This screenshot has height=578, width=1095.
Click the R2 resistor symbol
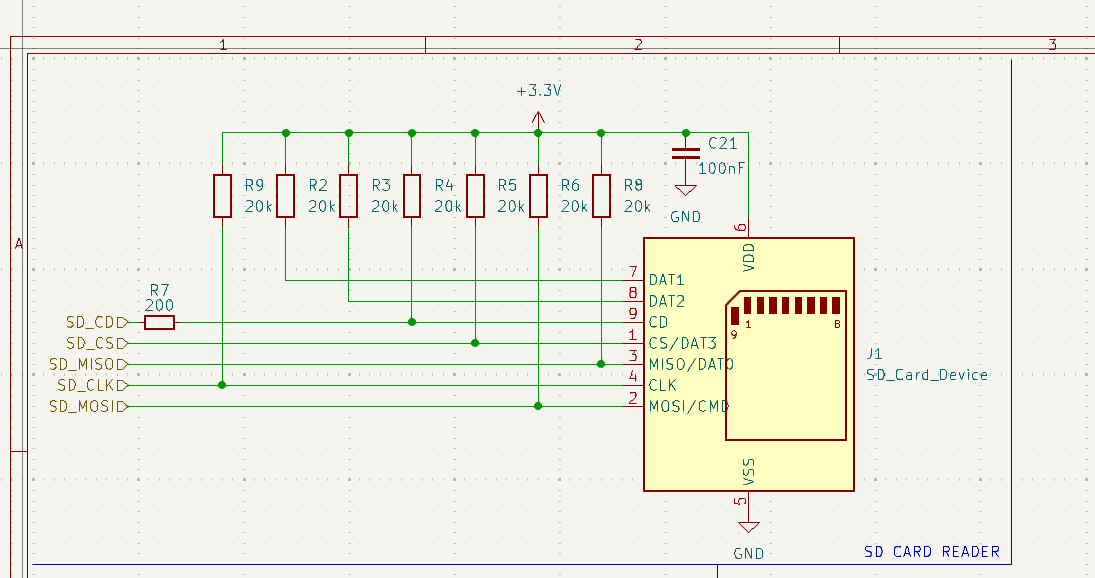(x=286, y=195)
